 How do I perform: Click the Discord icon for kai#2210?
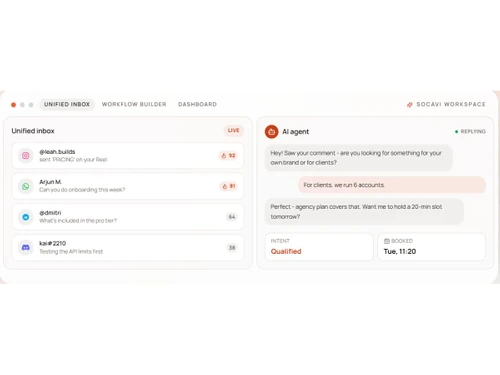click(26, 248)
